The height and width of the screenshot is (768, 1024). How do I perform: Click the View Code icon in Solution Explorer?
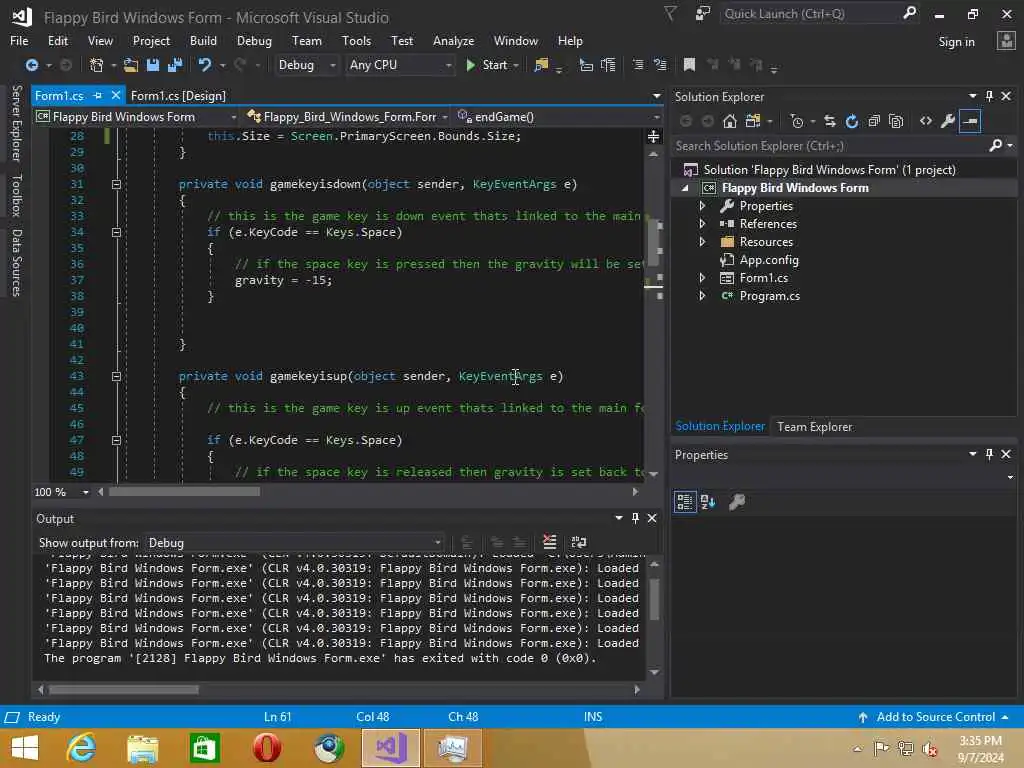pyautogui.click(x=925, y=121)
